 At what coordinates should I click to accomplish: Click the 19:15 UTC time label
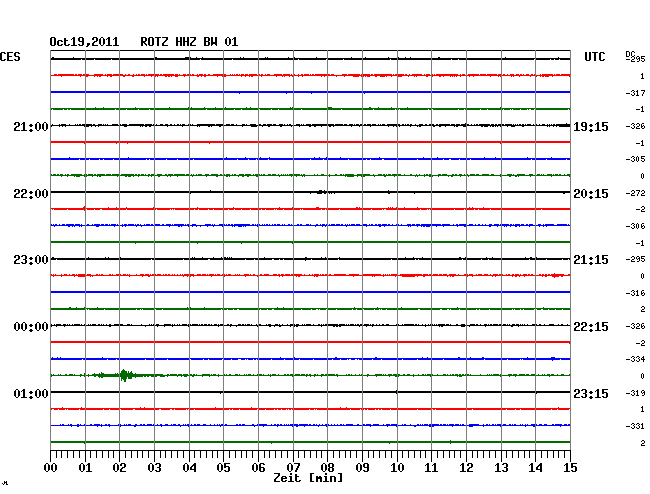[x=591, y=127]
